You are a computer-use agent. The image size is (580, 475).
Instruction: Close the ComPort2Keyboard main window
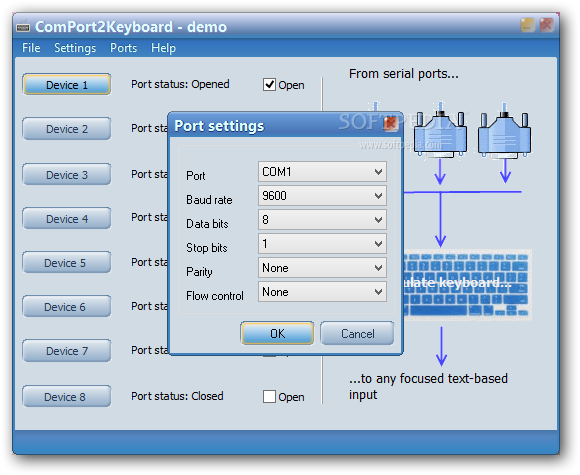pyautogui.click(x=546, y=25)
